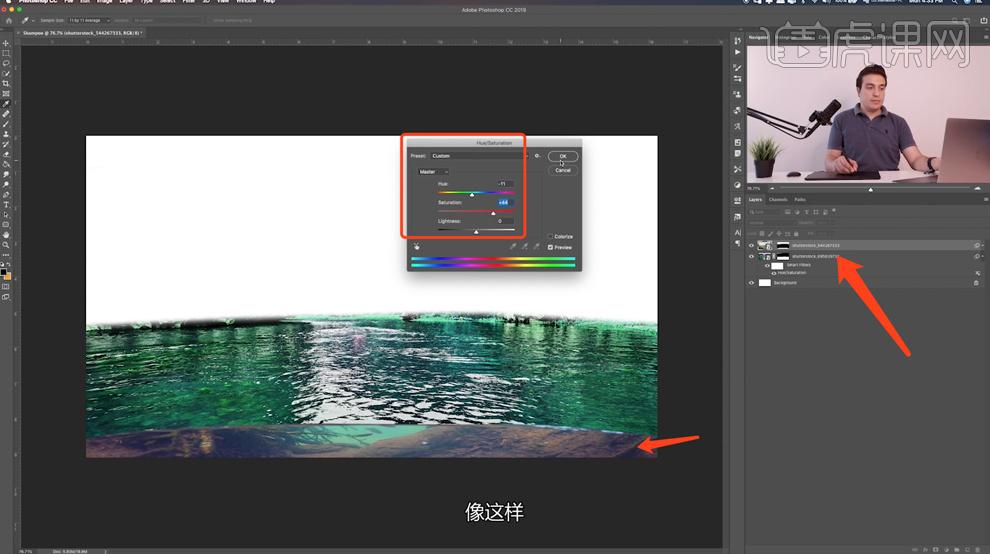Screen dimensions: 990x554
Task: Select the Lasso tool
Action: point(6,64)
